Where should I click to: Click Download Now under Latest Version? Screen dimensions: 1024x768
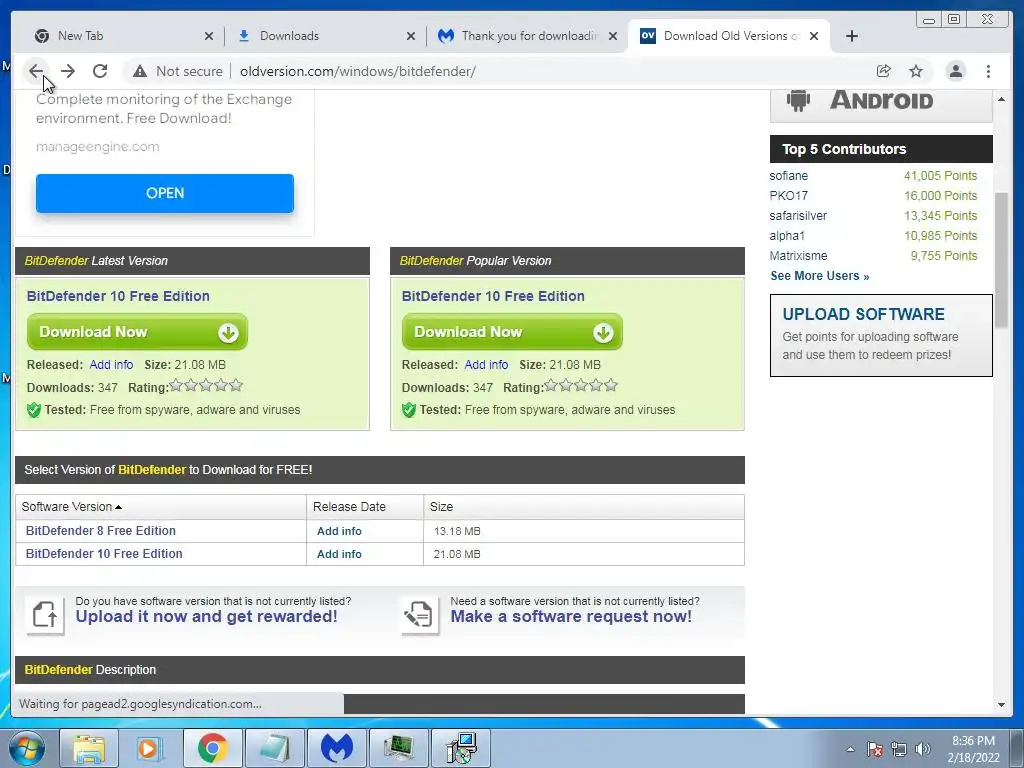click(137, 332)
